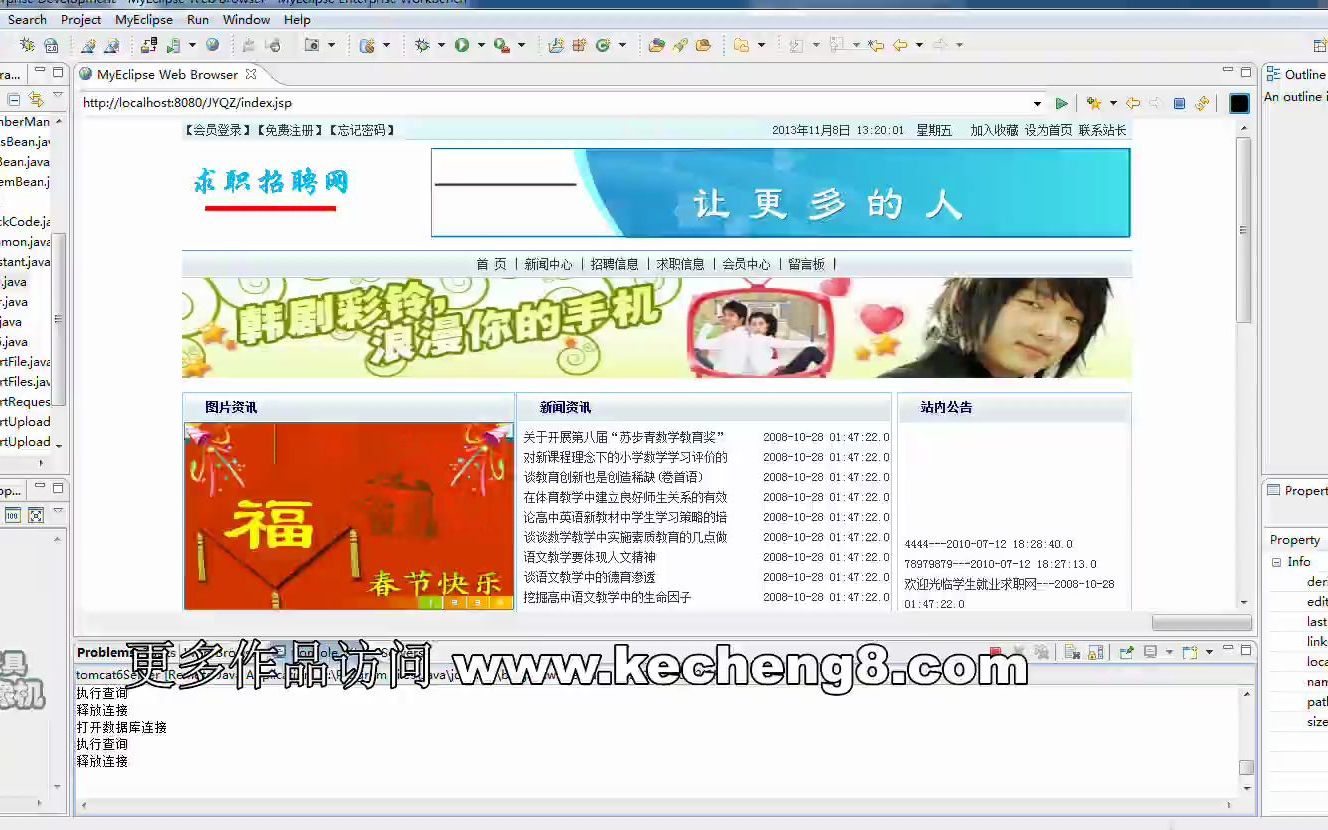
Task: Click the New Java Package icon
Action: tap(579, 45)
